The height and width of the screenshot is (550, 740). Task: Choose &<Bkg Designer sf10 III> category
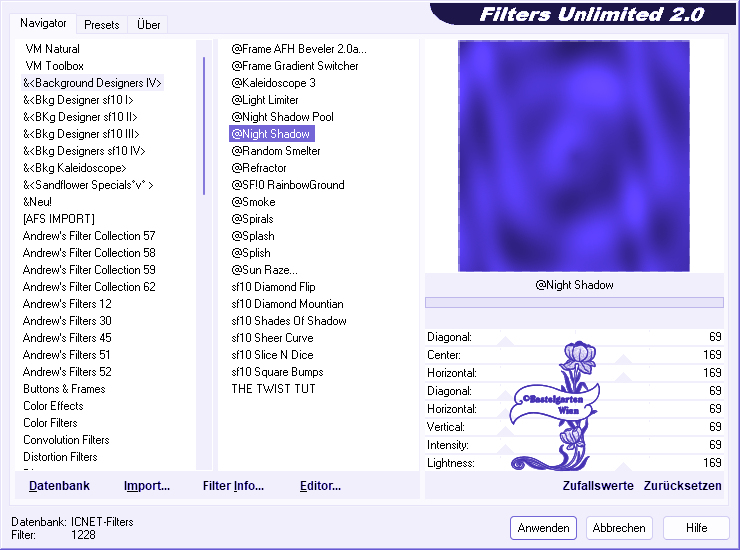[x=81, y=134]
